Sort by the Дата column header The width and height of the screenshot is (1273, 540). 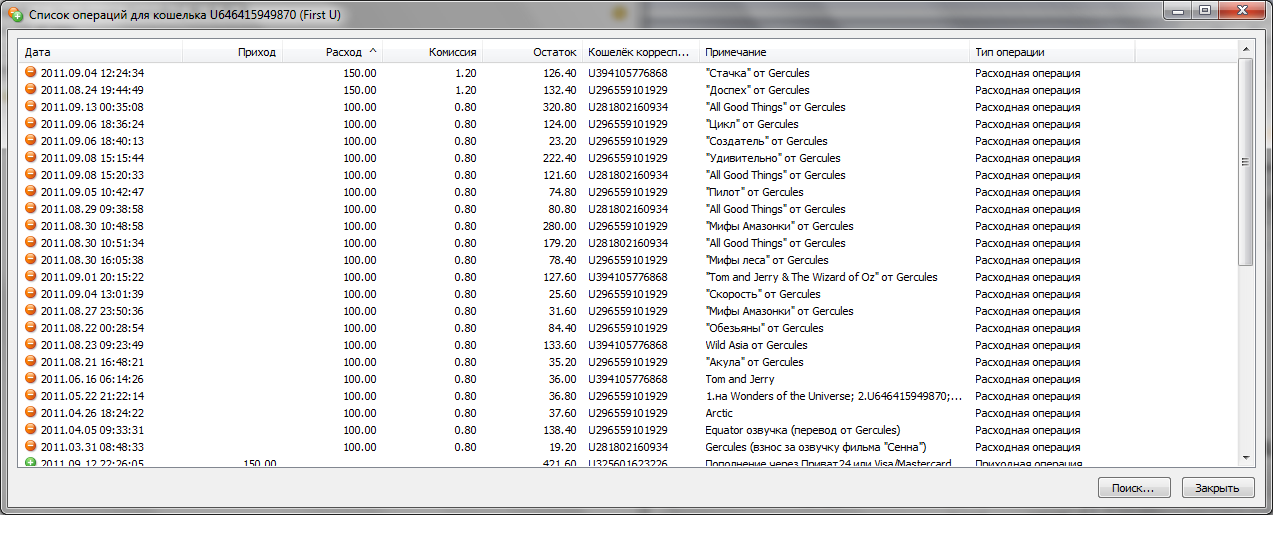tap(100, 52)
